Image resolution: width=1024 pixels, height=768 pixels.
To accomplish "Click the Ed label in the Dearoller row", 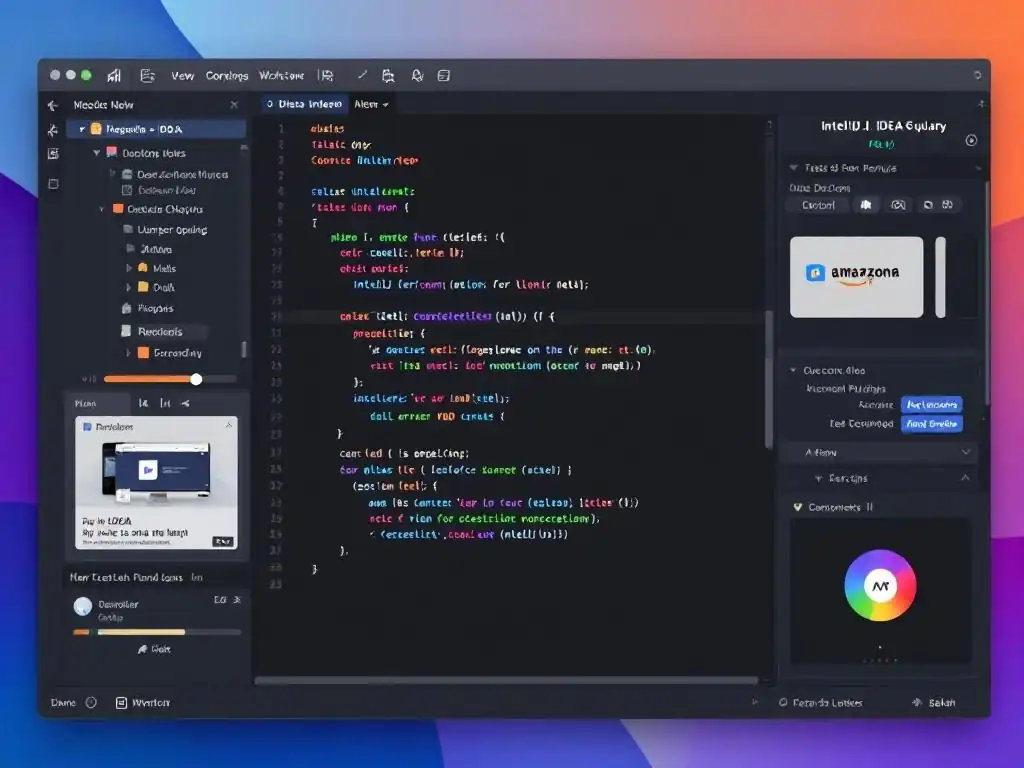I will click(220, 600).
